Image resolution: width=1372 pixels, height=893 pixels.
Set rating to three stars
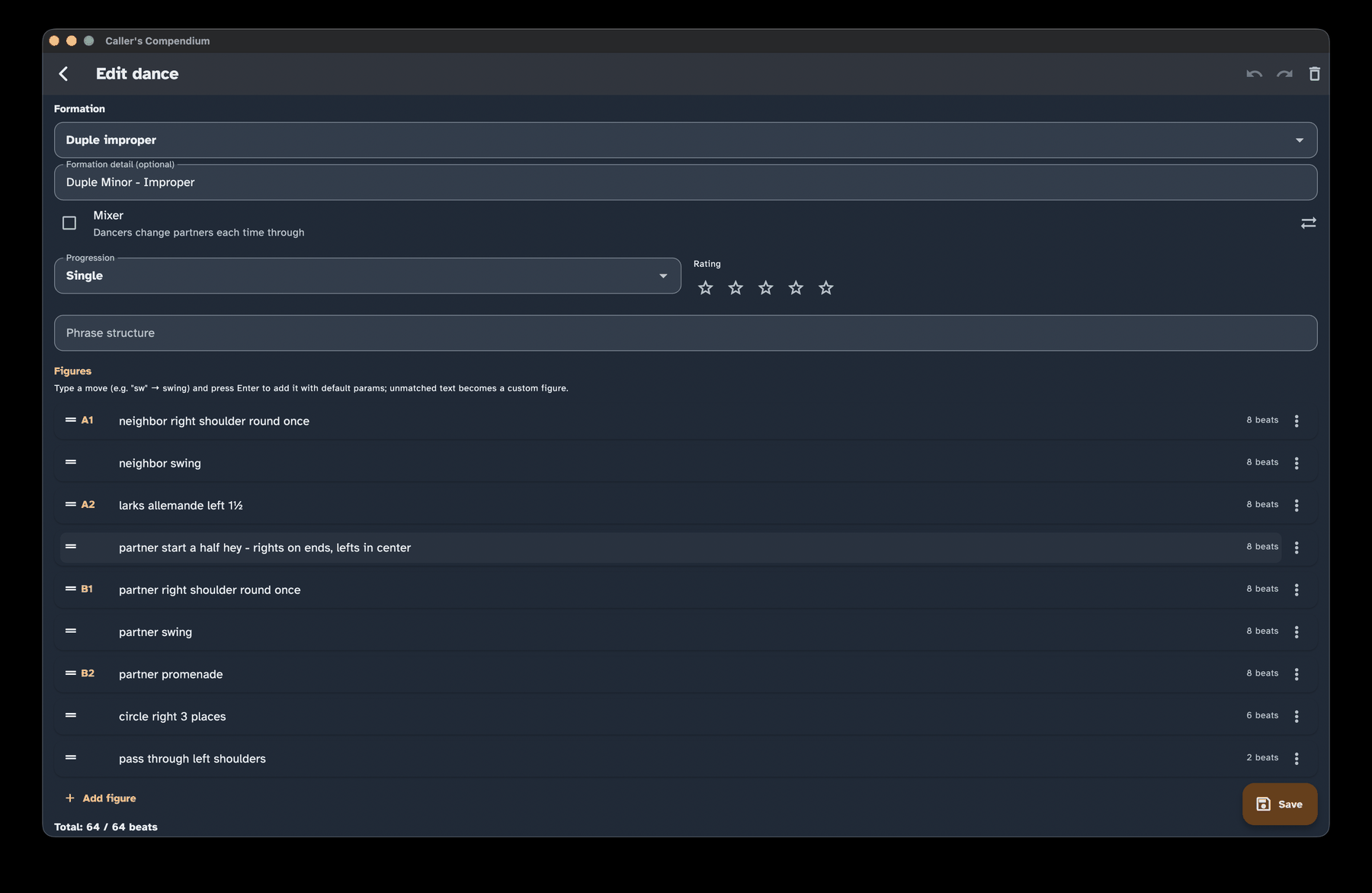coord(765,287)
